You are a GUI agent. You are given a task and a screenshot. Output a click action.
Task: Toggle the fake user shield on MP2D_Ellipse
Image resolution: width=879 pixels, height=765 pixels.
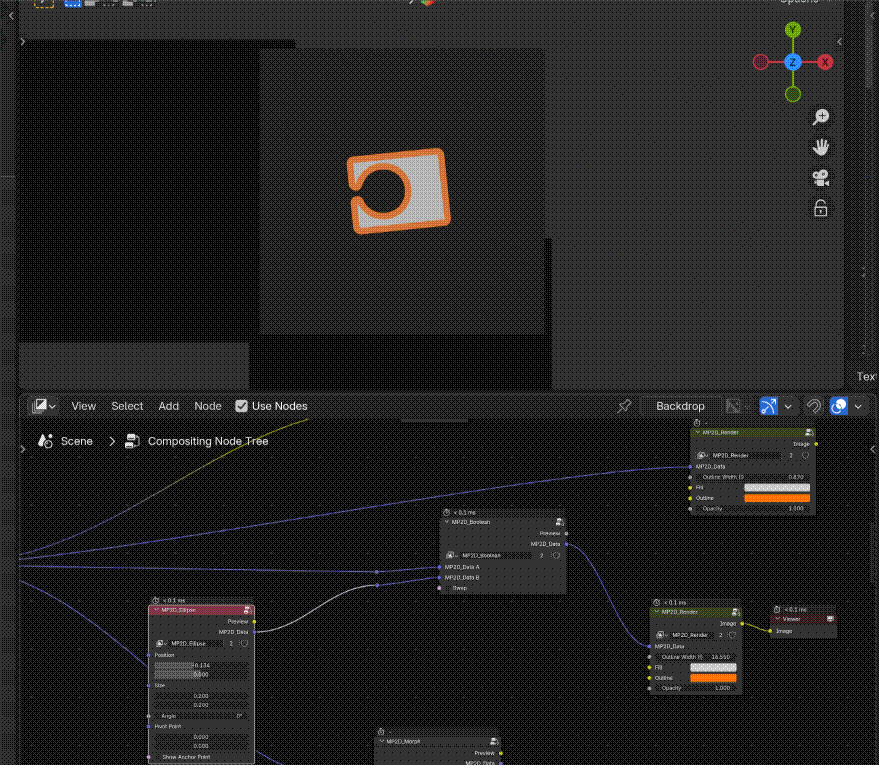coord(244,643)
